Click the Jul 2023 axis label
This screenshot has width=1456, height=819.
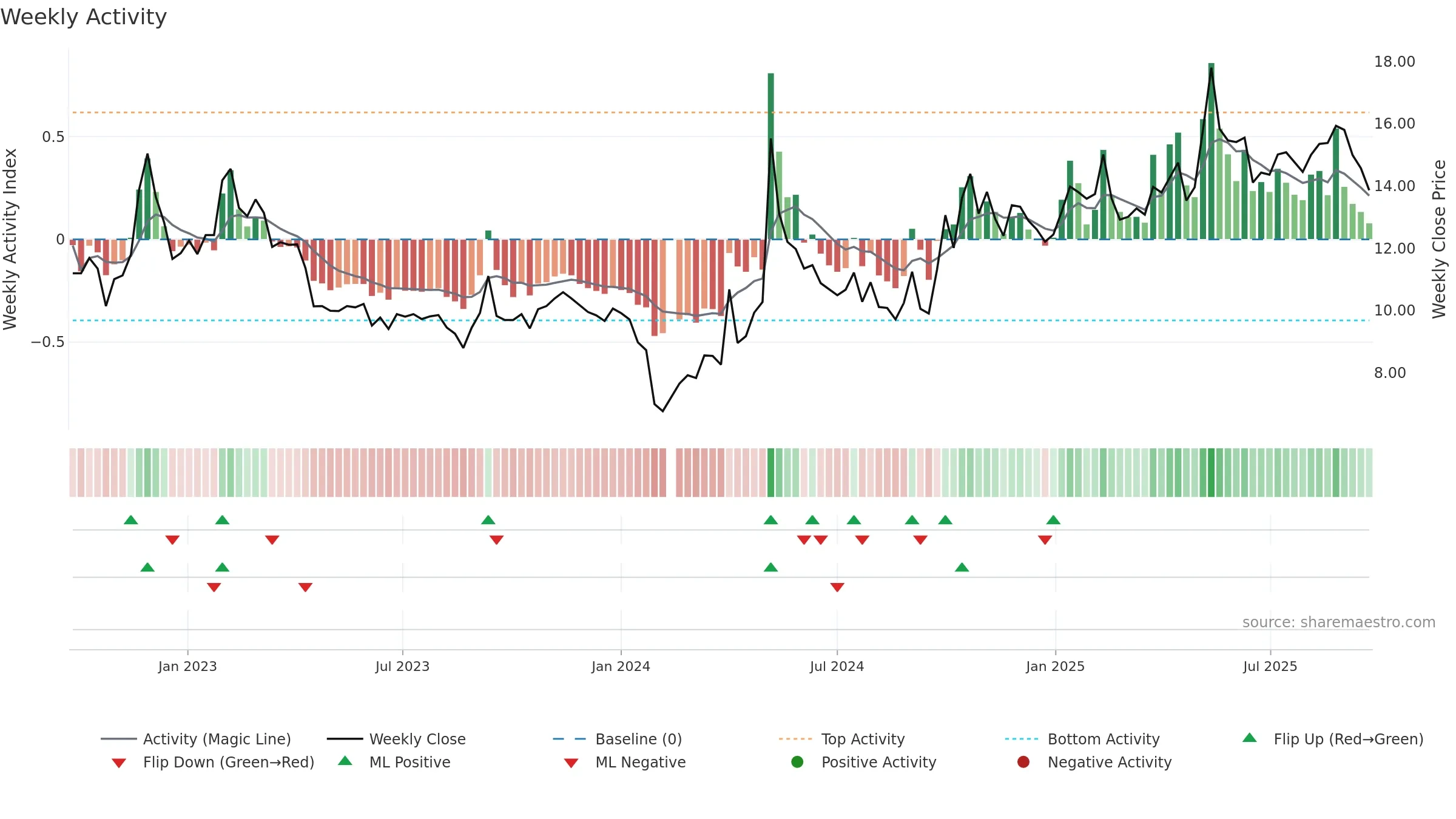[x=402, y=666]
